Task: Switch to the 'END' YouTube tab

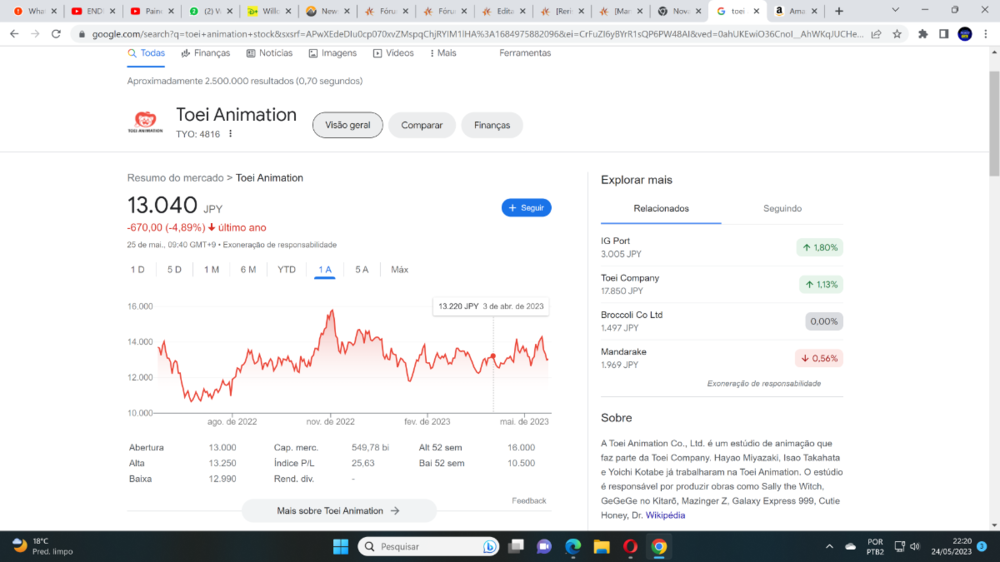Action: [95, 11]
